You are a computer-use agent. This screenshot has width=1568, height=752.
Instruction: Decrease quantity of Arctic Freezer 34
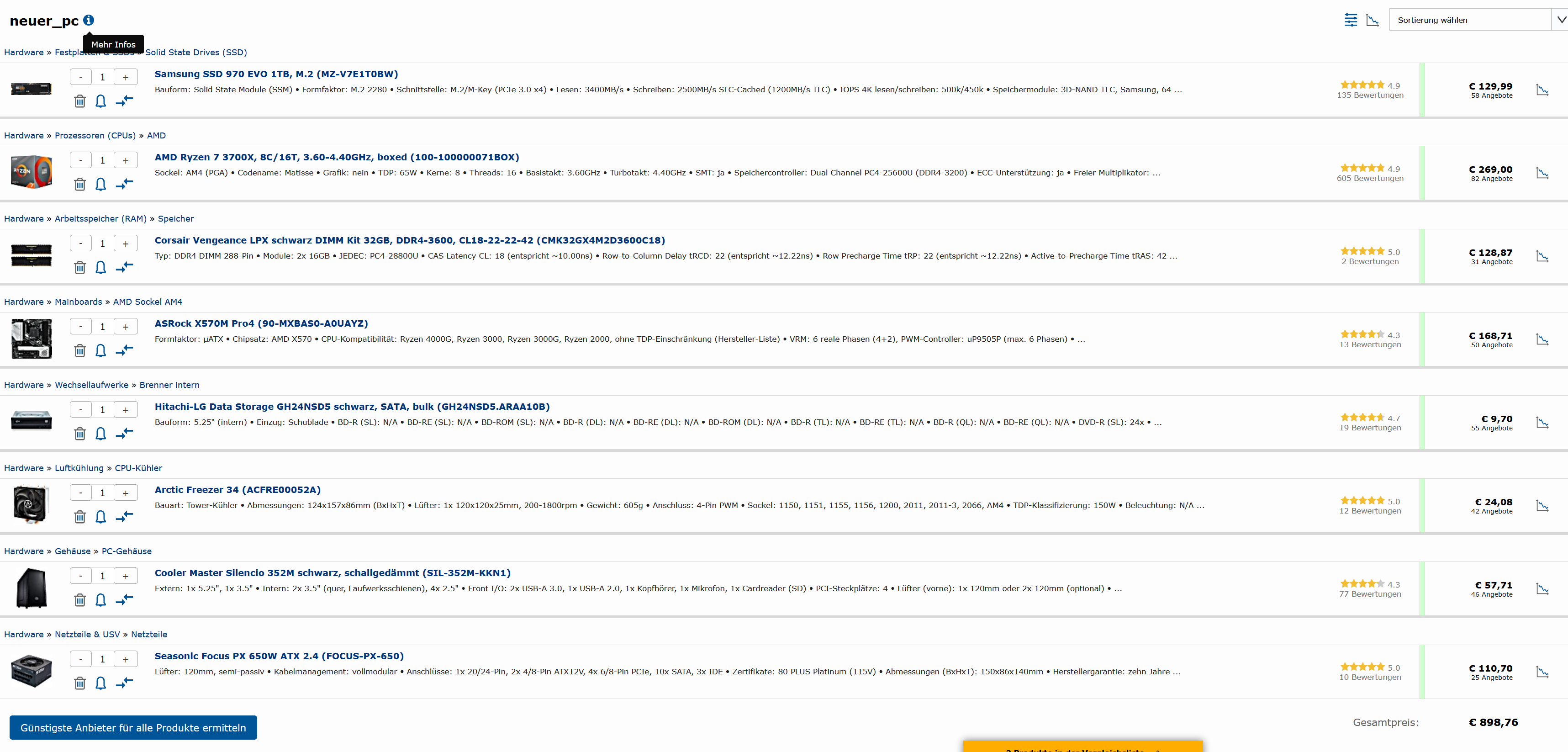(x=80, y=493)
